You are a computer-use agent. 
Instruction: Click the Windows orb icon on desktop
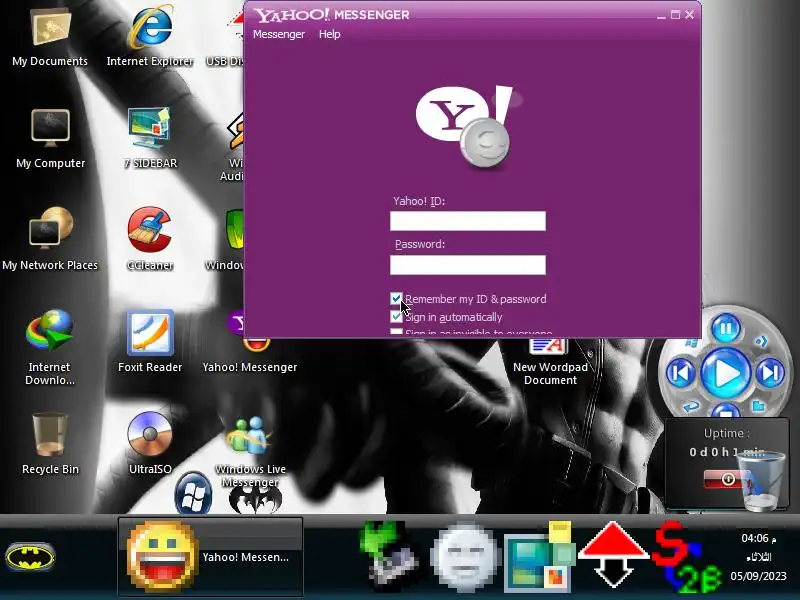(x=193, y=494)
